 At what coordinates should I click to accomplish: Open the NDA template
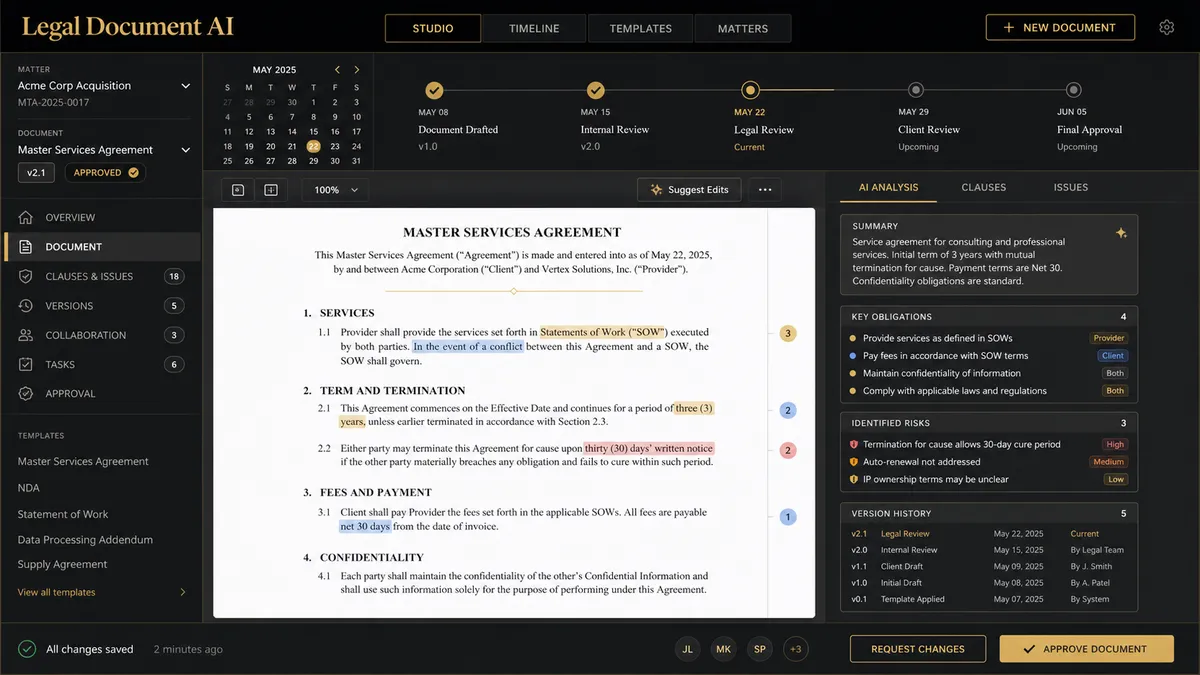(x=28, y=488)
